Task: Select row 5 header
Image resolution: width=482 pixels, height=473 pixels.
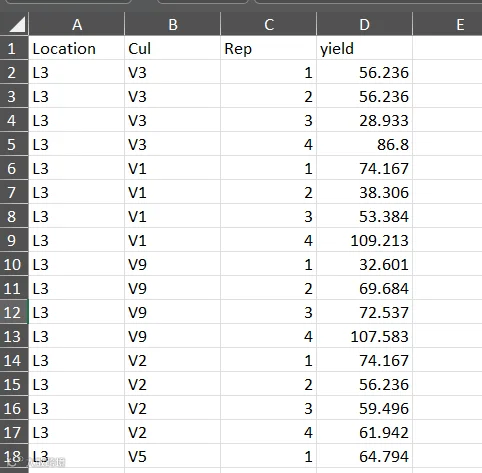Action: click(14, 144)
